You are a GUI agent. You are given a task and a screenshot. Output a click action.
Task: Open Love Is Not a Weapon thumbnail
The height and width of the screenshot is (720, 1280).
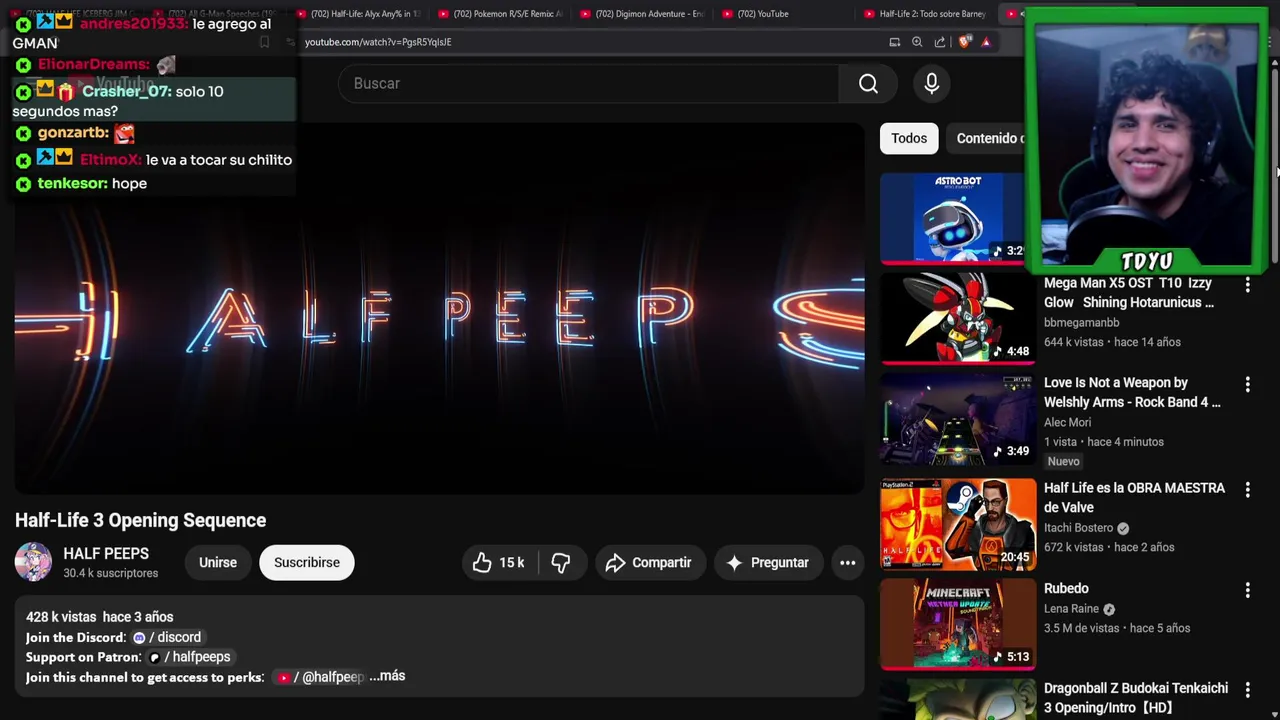958,419
